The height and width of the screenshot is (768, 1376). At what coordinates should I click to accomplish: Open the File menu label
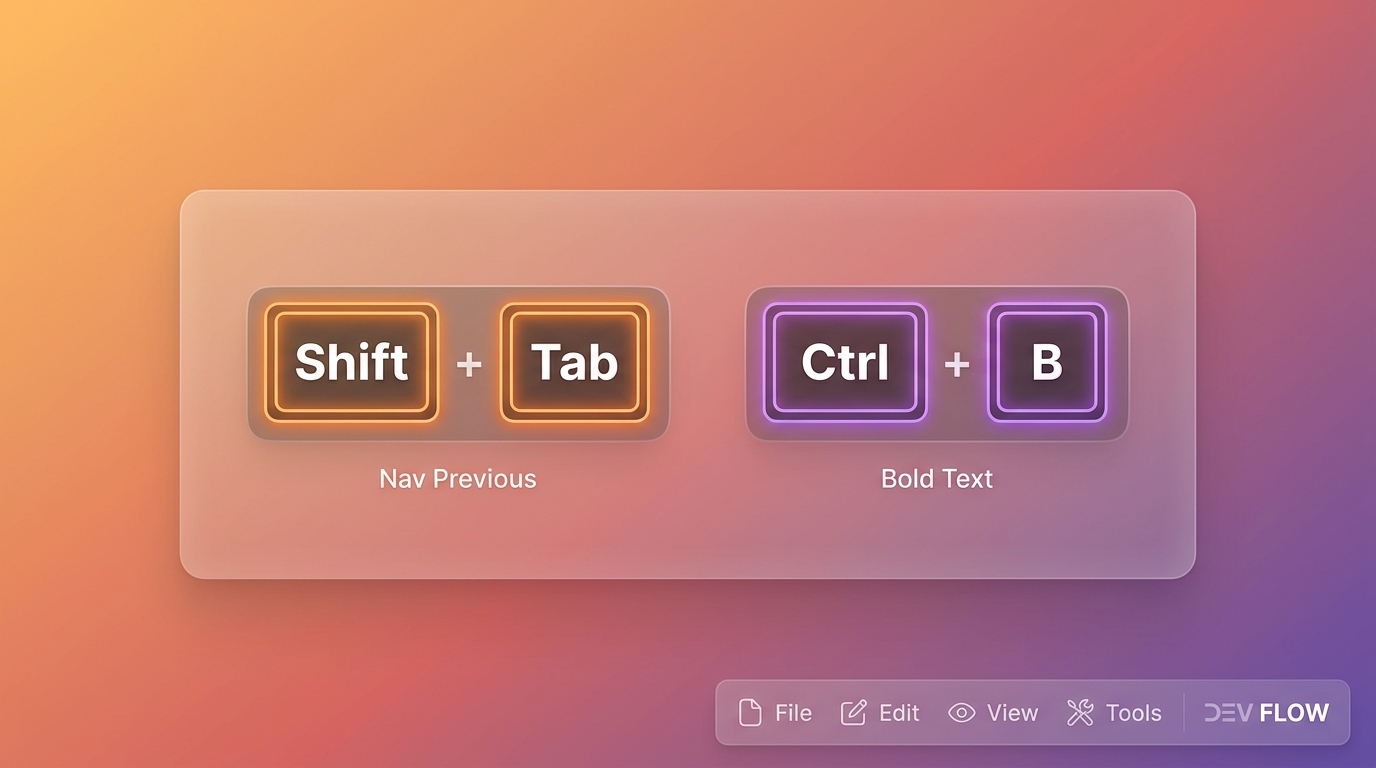click(793, 713)
